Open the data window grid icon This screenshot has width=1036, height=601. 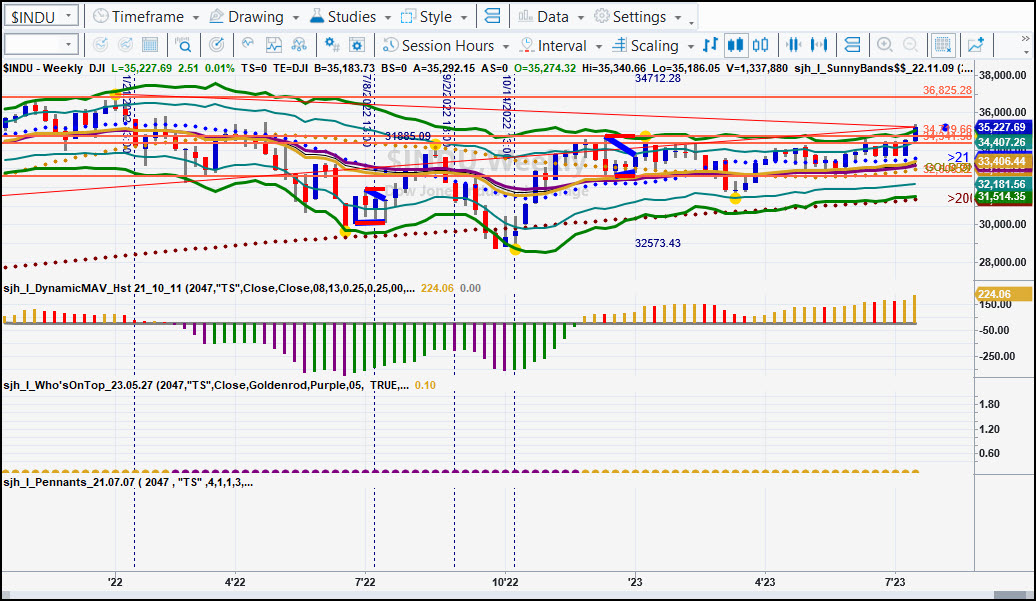[x=150, y=45]
